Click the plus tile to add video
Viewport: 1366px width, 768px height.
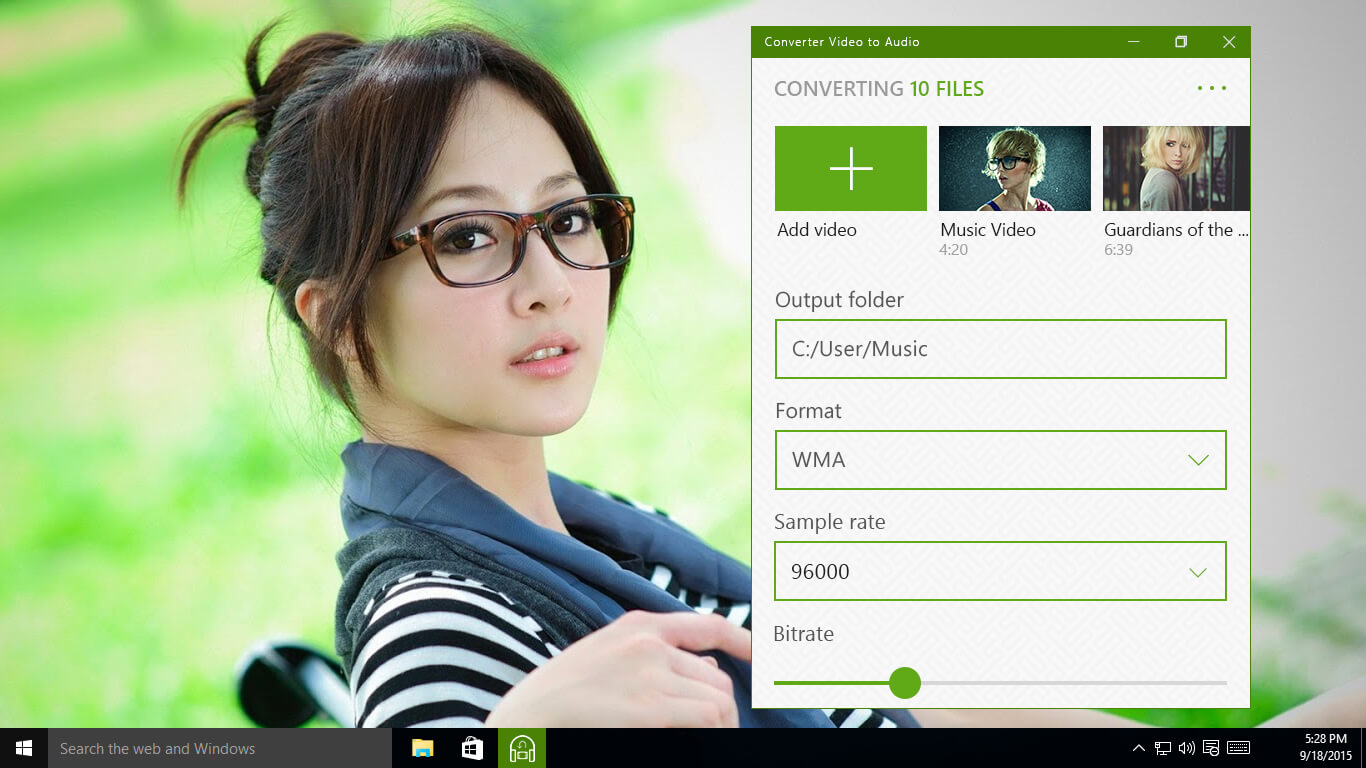point(851,168)
